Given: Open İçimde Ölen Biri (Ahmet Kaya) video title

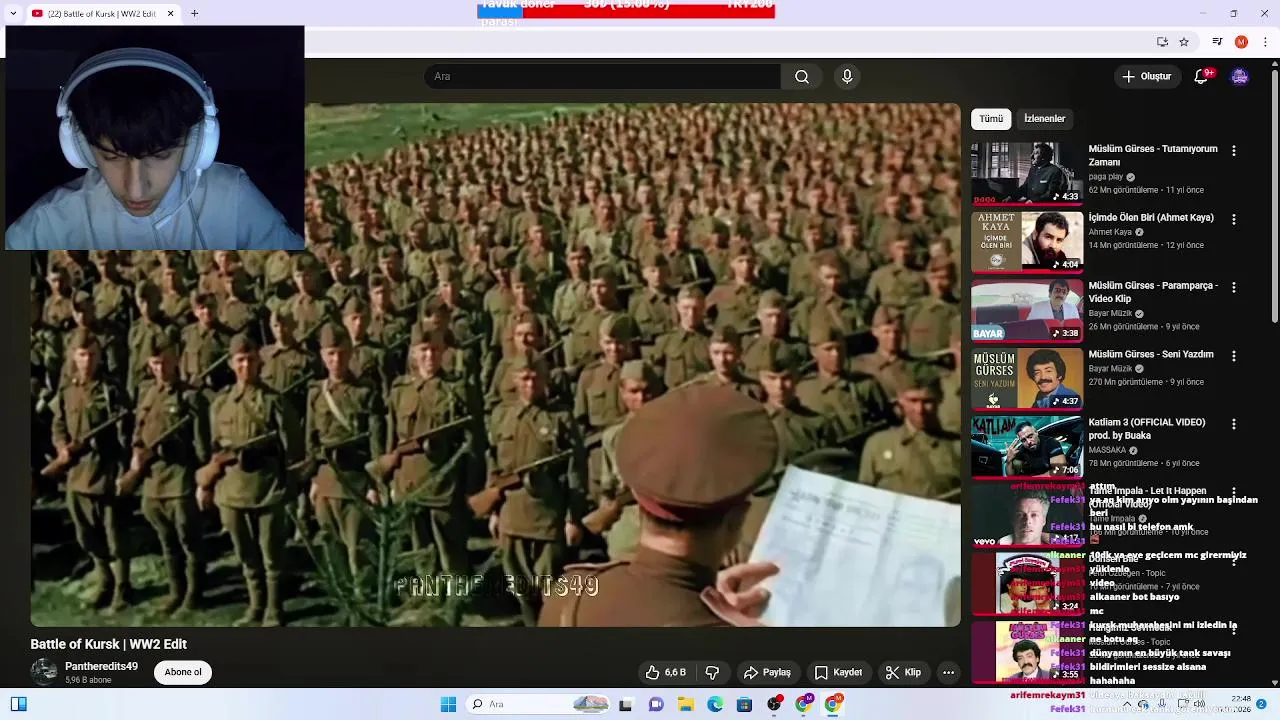Looking at the screenshot, I should pos(1151,217).
